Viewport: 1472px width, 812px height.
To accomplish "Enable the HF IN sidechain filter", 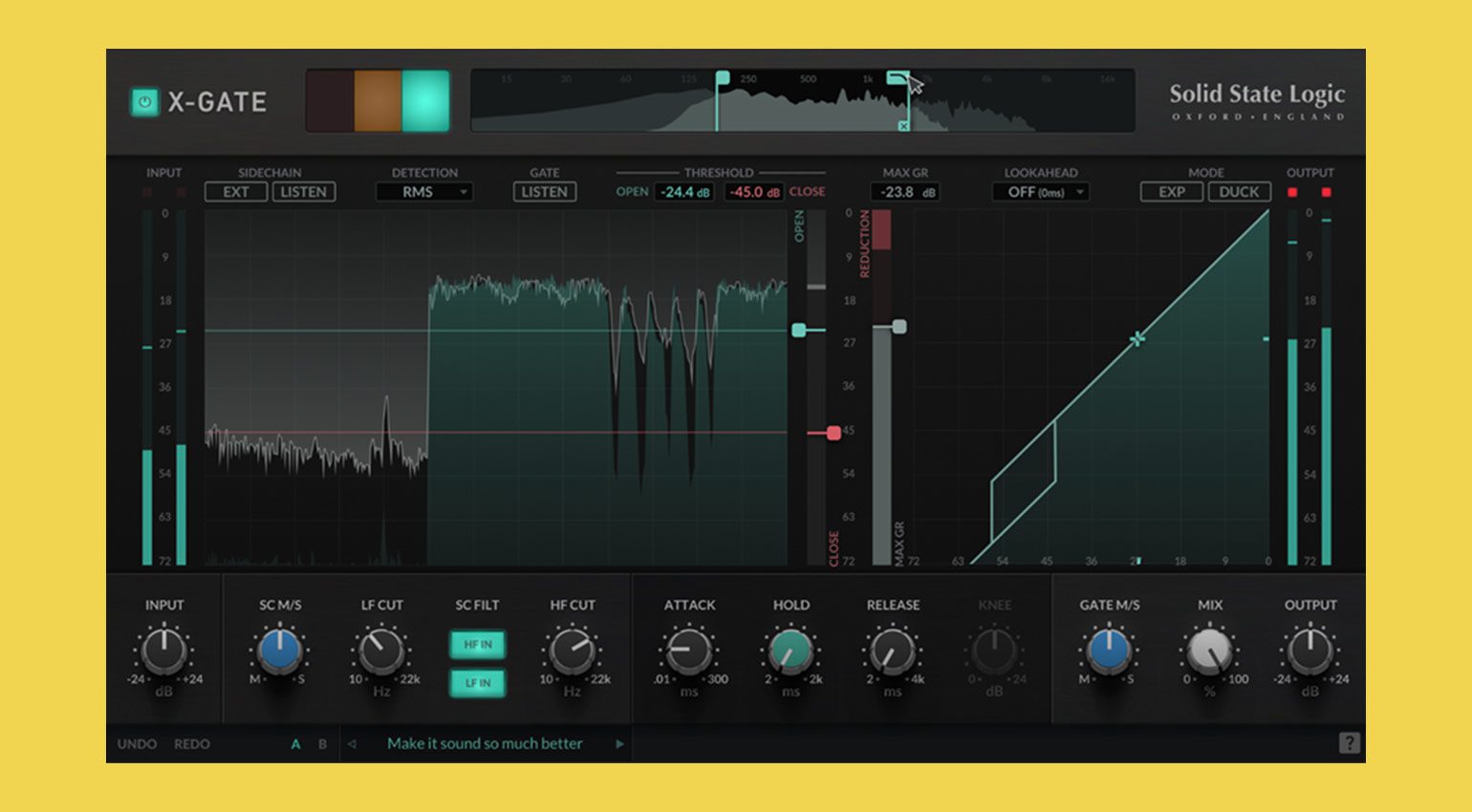I will pos(478,646).
